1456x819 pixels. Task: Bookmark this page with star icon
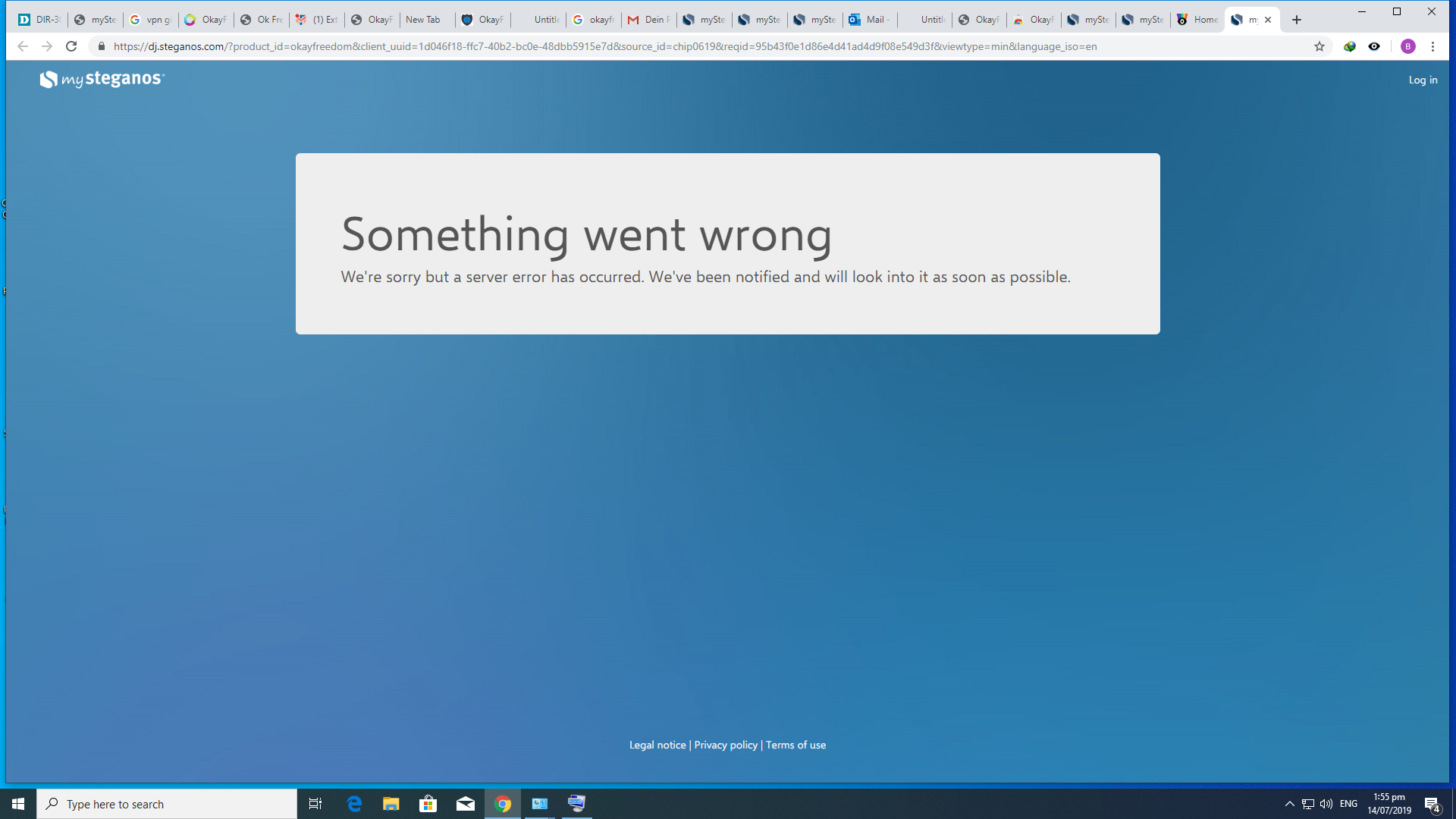click(x=1319, y=46)
